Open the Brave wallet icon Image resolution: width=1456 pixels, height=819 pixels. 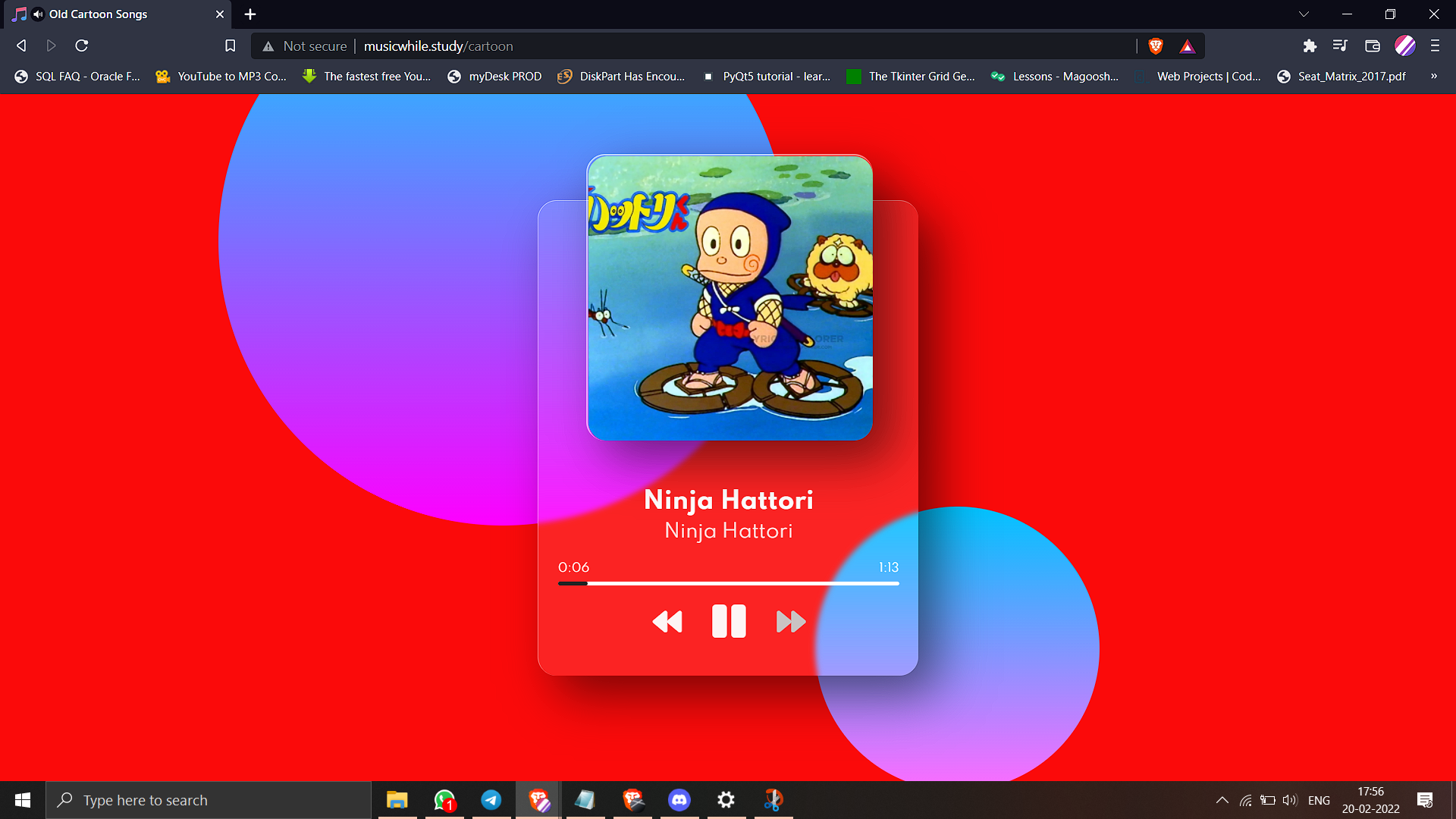[x=1372, y=46]
